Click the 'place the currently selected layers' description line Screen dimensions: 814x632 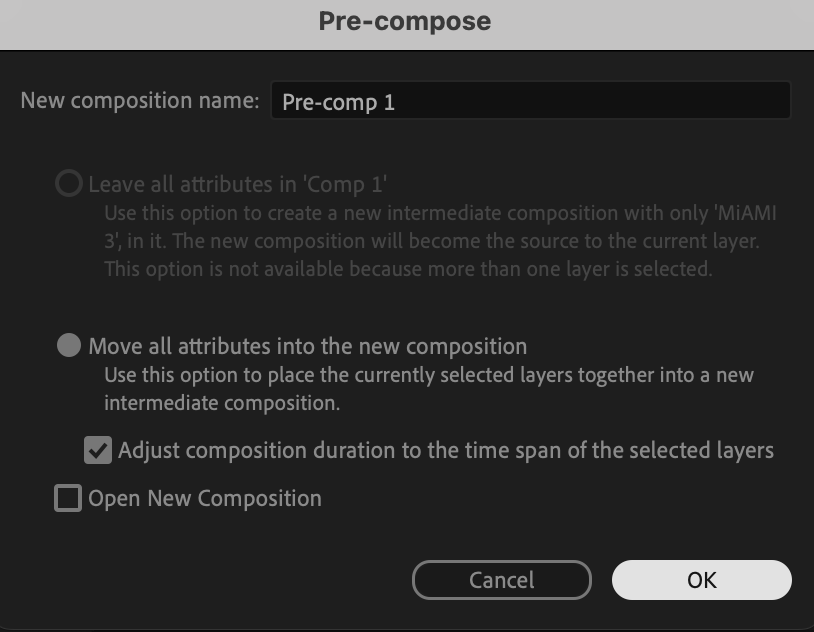pos(429,376)
